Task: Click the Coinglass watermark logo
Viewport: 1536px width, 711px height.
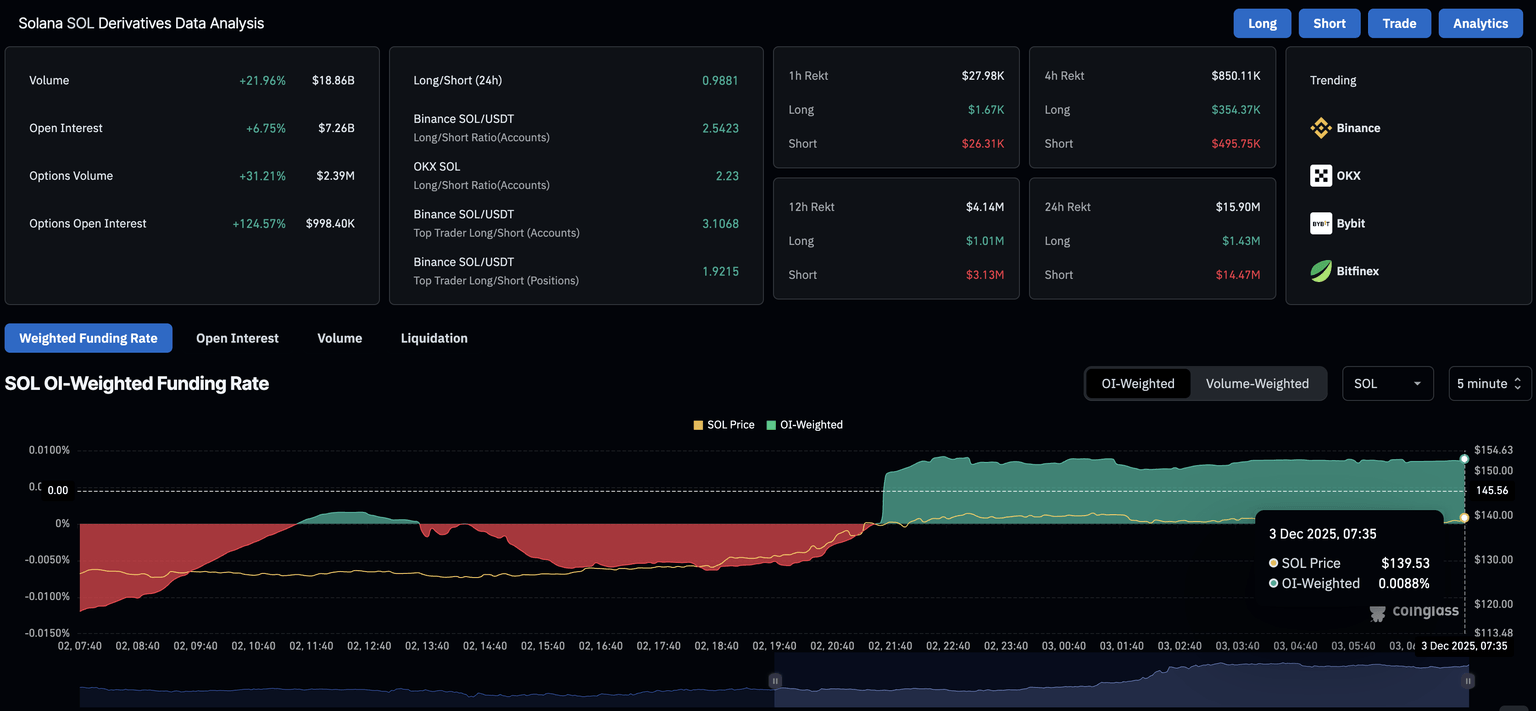Action: (1414, 611)
